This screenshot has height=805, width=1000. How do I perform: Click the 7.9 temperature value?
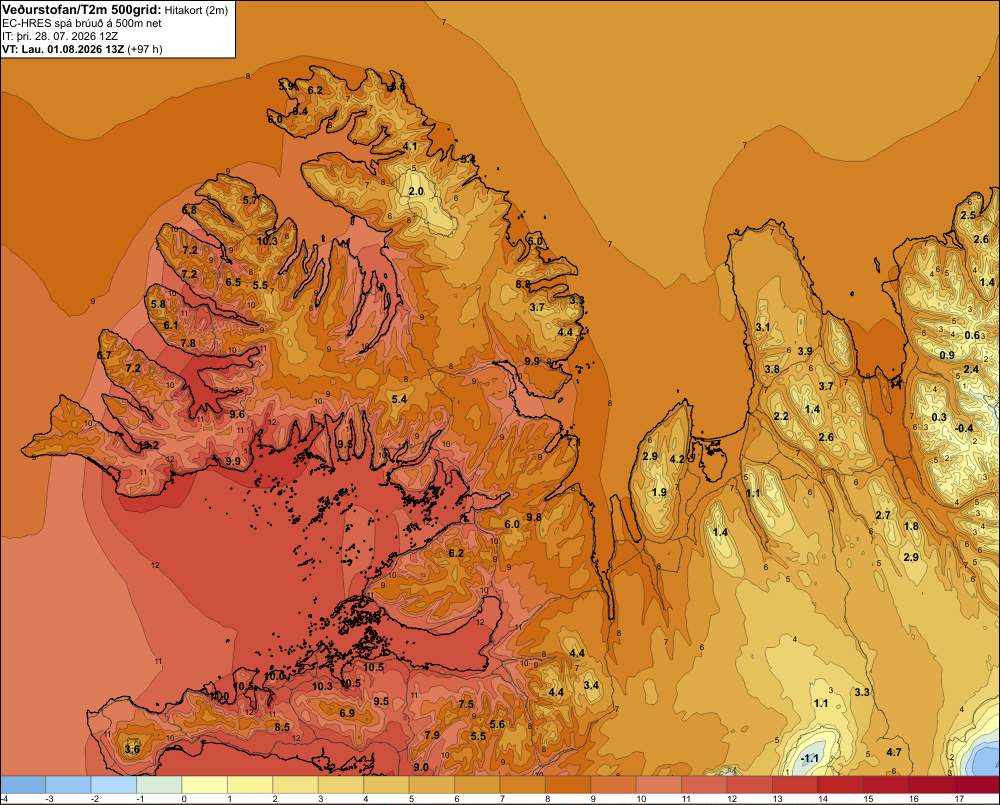pos(432,735)
